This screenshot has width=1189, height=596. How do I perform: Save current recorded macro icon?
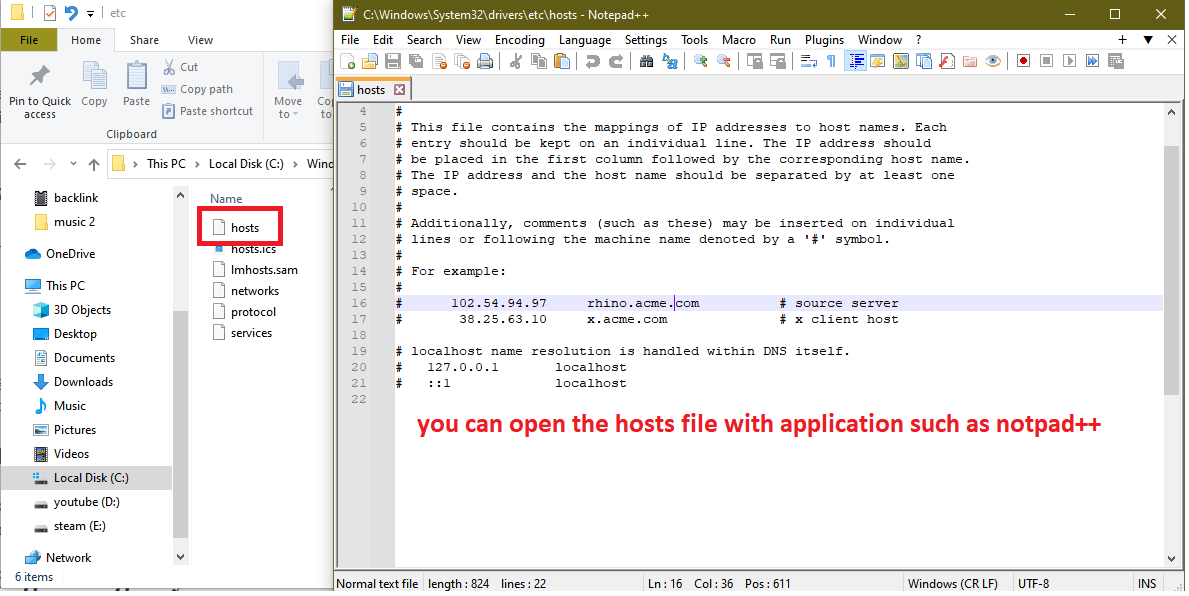click(1115, 61)
